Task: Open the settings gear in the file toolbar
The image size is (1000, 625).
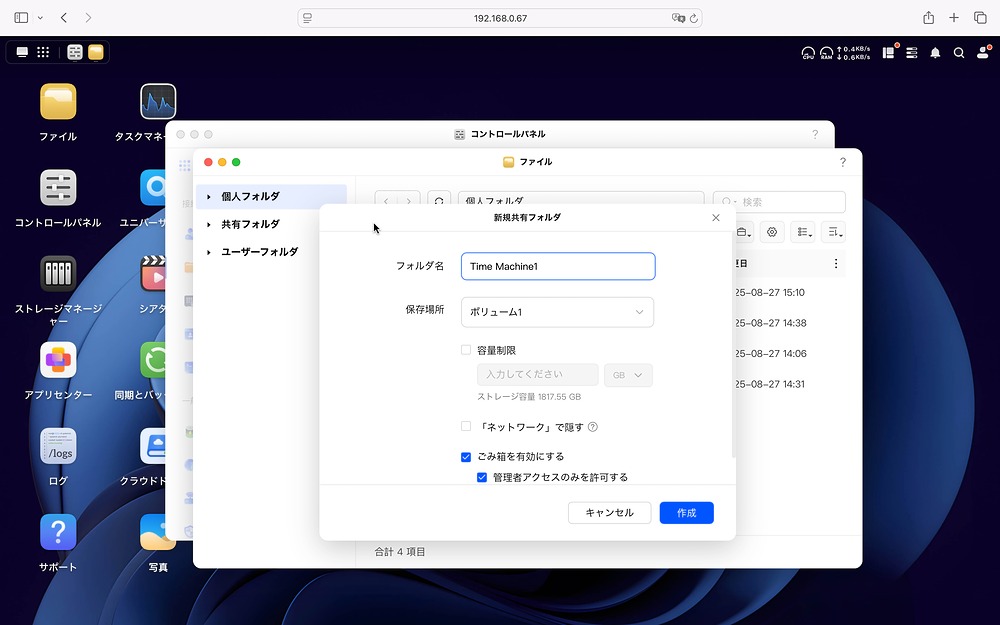Action: [x=770, y=231]
